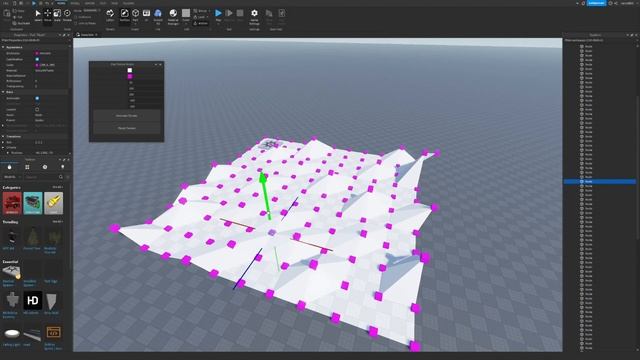Screen dimensions: 640x360
Task: Open the Test ribbon tab
Action: [103, 3]
